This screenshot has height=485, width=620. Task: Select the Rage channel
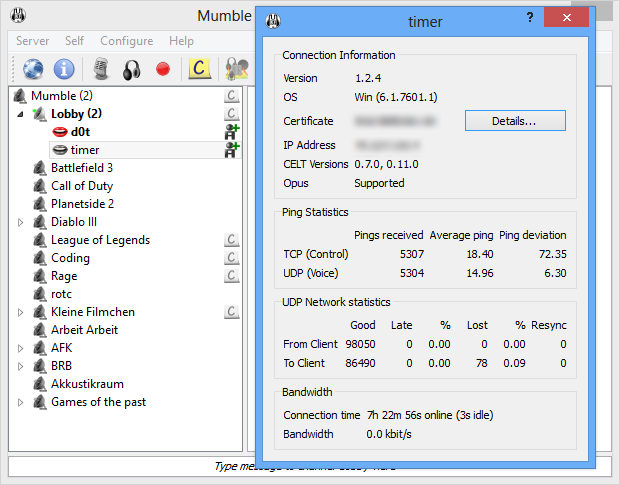[64, 276]
